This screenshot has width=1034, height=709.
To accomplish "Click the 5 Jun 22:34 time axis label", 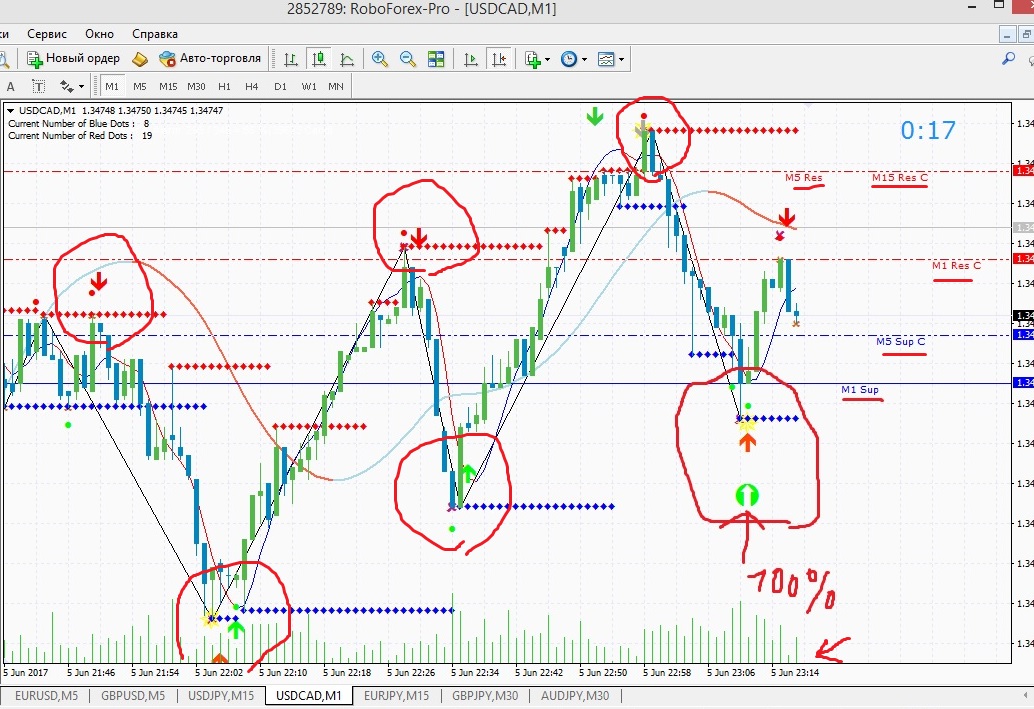I will (x=475, y=673).
